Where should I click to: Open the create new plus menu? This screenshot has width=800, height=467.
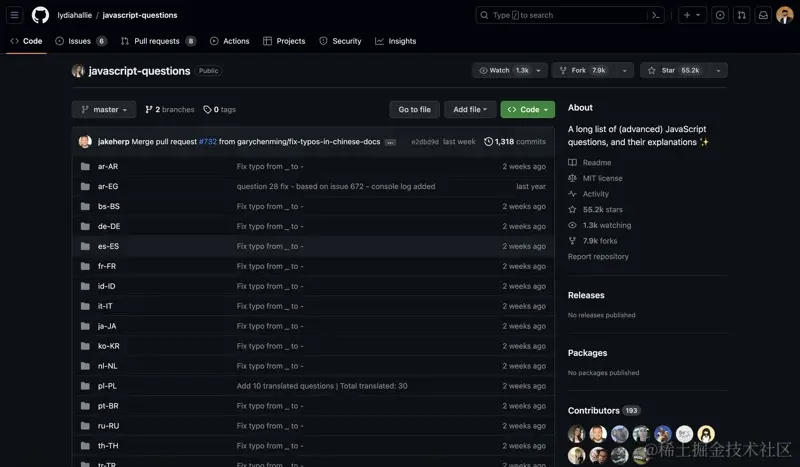[x=692, y=15]
